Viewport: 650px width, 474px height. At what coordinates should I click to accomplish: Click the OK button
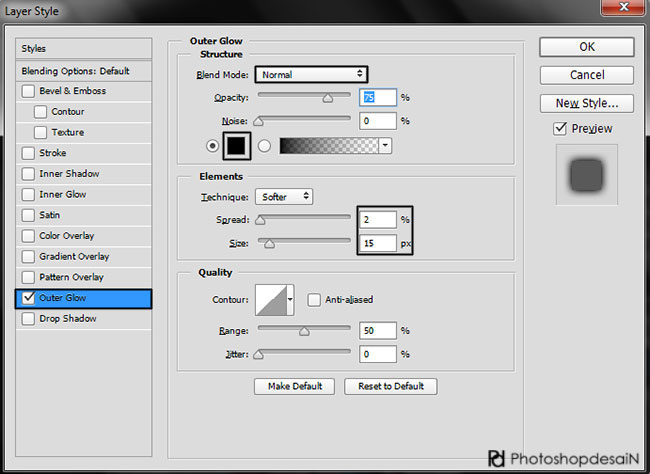(x=586, y=47)
